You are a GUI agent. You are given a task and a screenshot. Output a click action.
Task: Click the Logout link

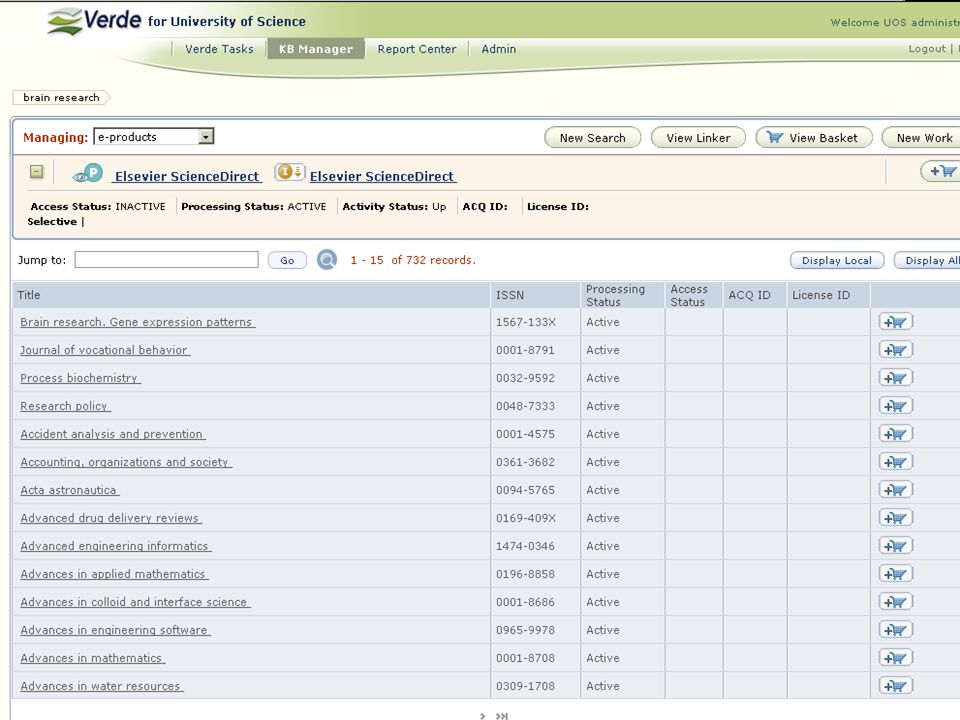[x=927, y=48]
